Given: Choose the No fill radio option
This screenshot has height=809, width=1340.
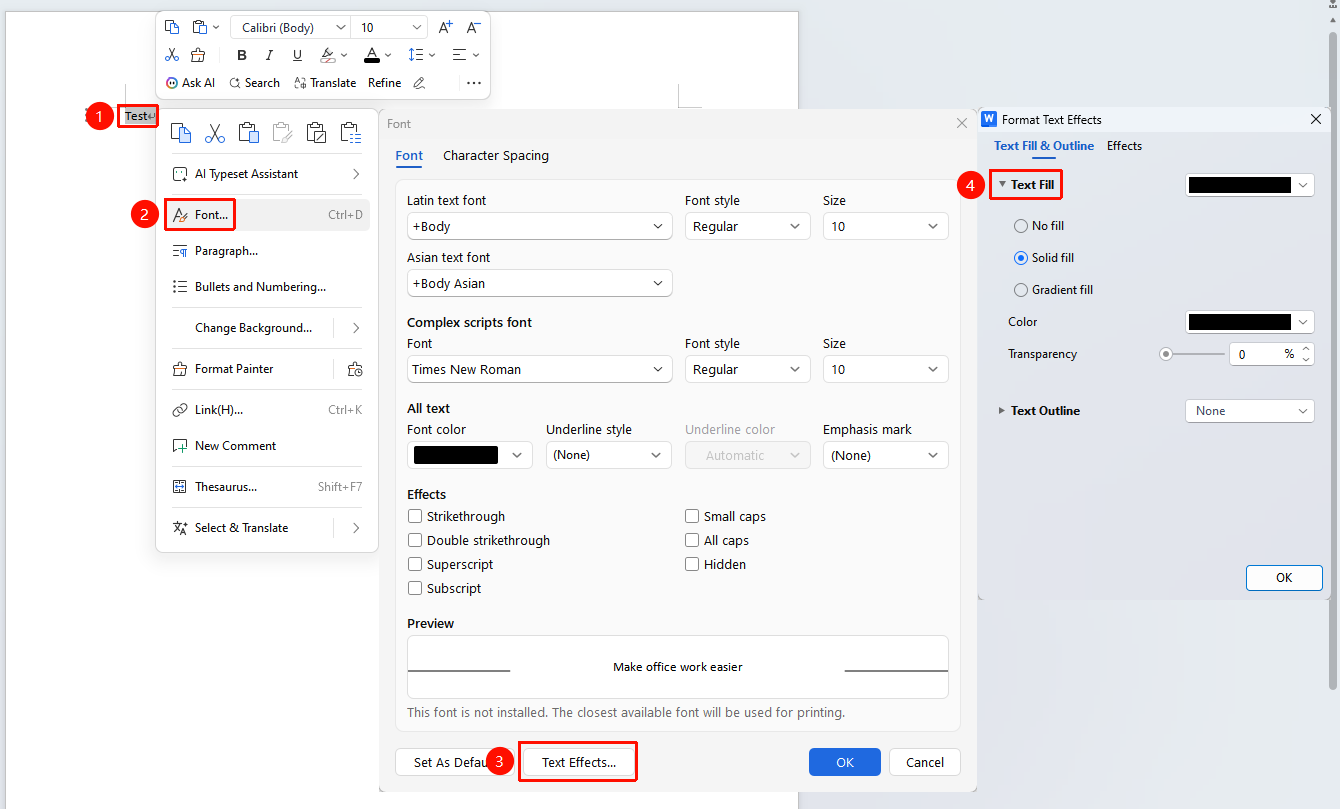Looking at the screenshot, I should pos(1021,226).
